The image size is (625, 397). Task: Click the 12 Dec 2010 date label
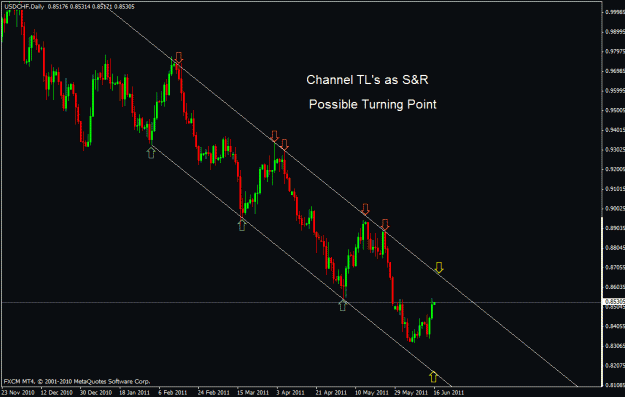tap(57, 393)
